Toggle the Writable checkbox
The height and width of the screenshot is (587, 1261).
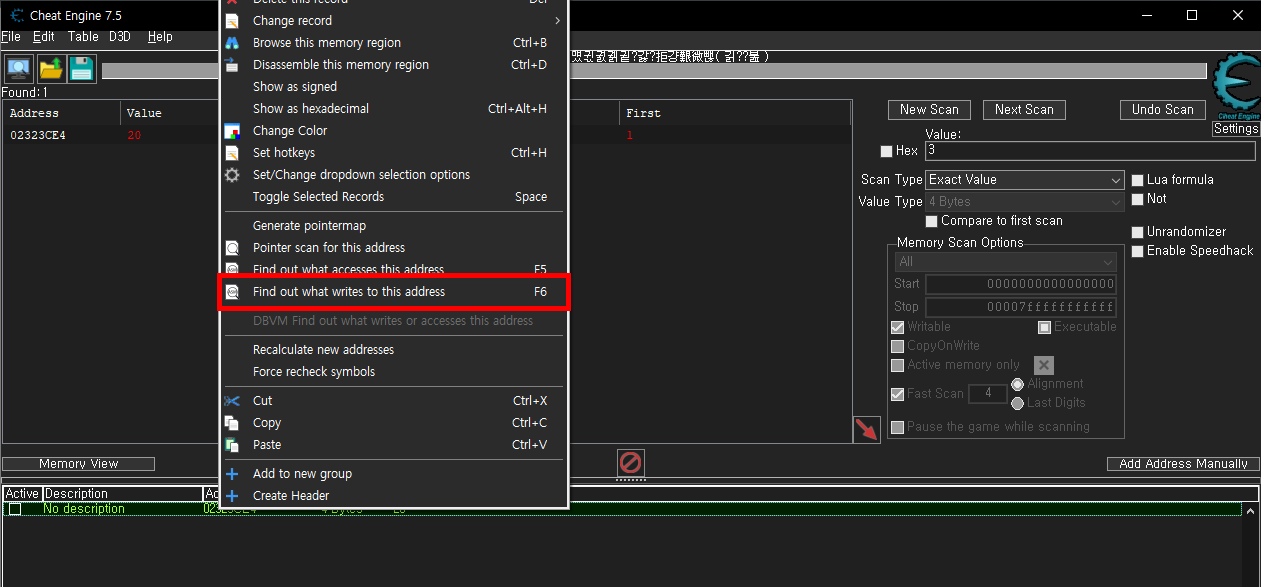click(x=897, y=327)
